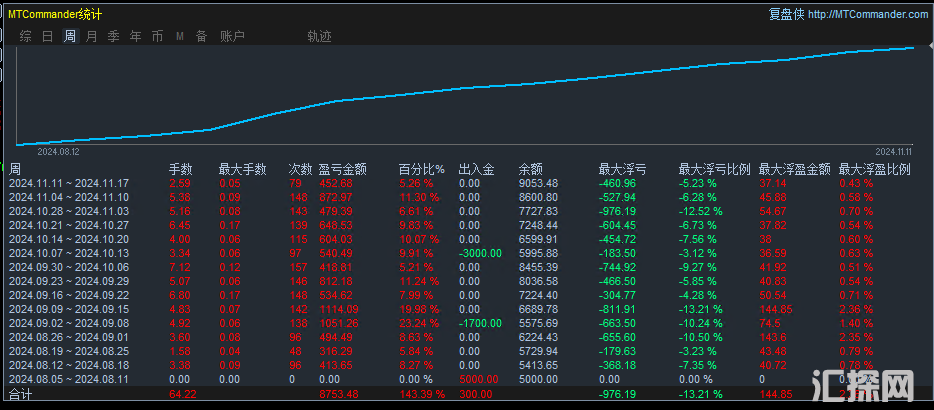
Task: Click the 合计 total row label
Action: [19, 394]
